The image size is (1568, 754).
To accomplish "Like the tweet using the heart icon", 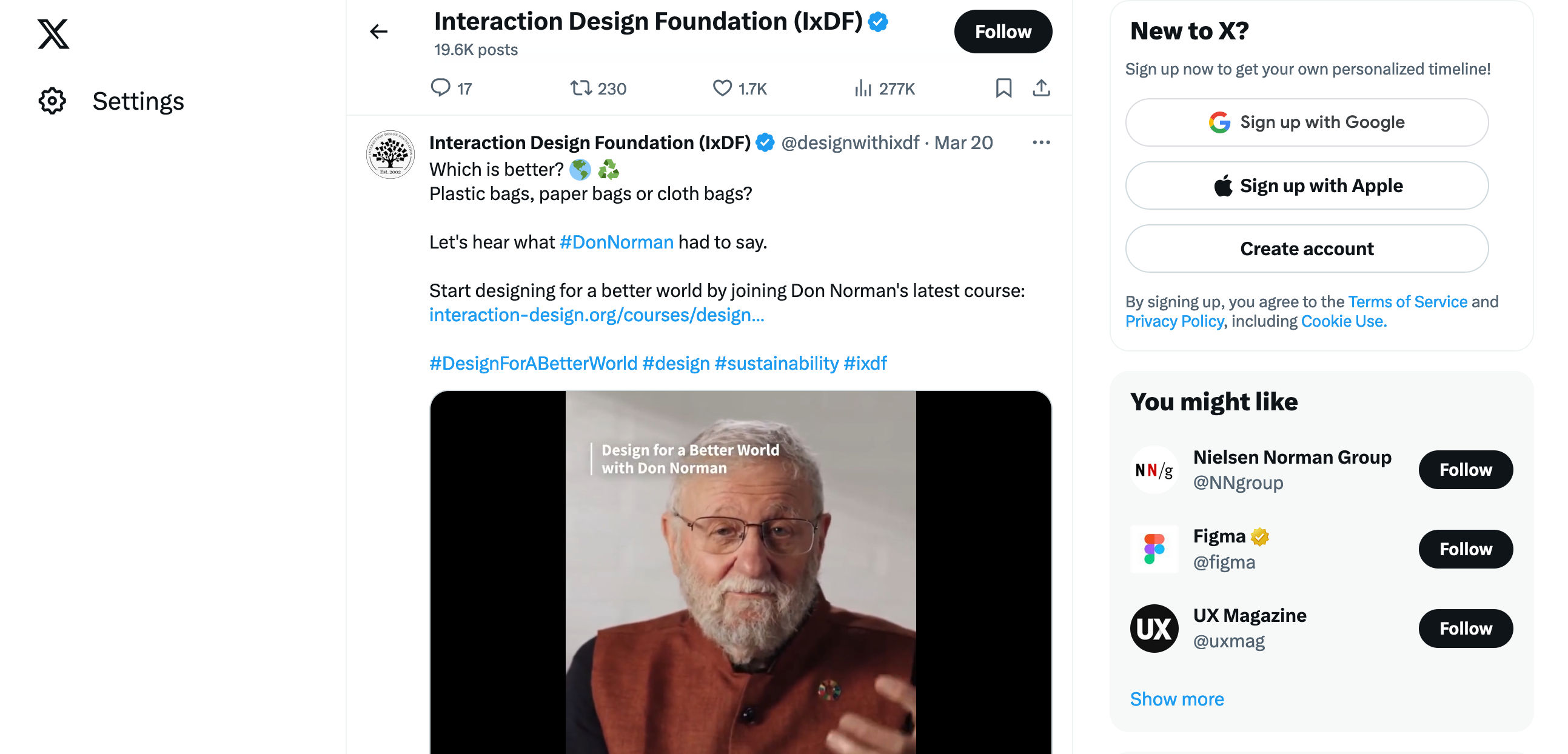I will 722,88.
